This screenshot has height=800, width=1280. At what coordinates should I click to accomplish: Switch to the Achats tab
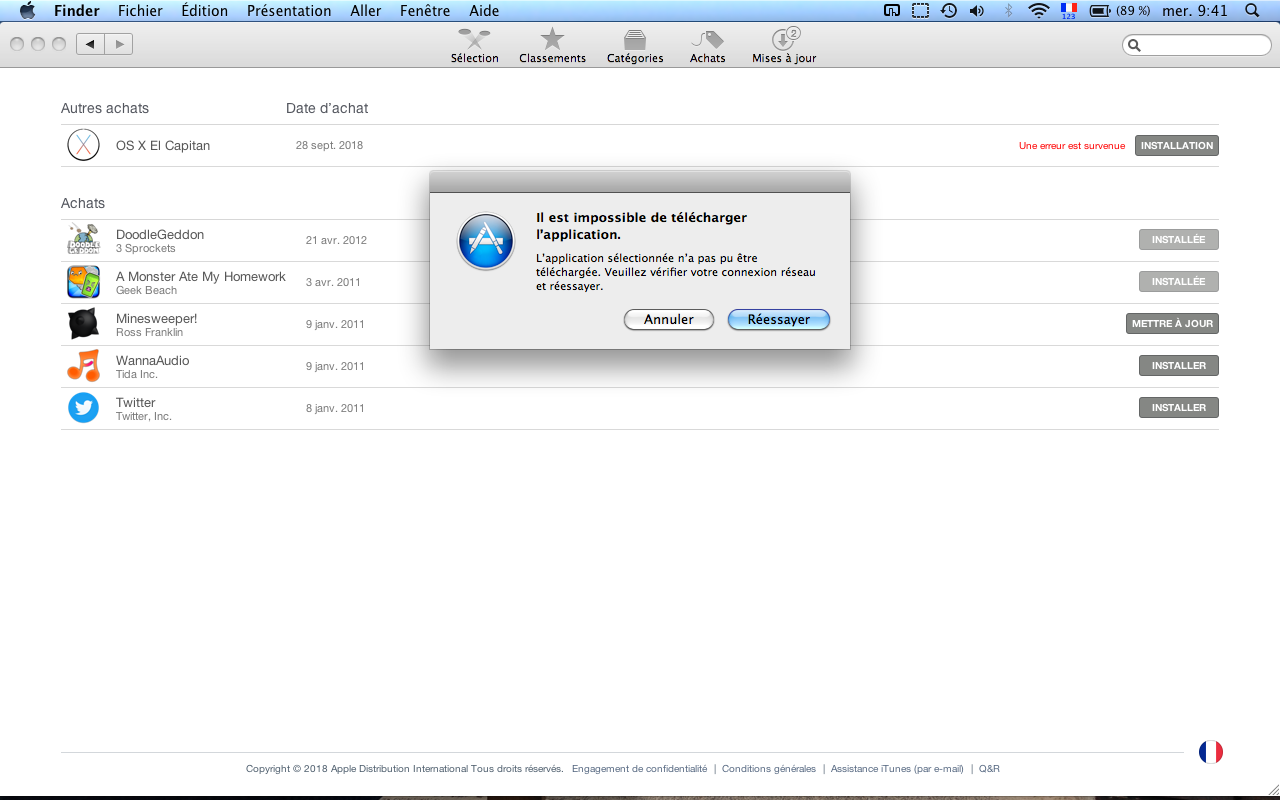pyautogui.click(x=708, y=46)
